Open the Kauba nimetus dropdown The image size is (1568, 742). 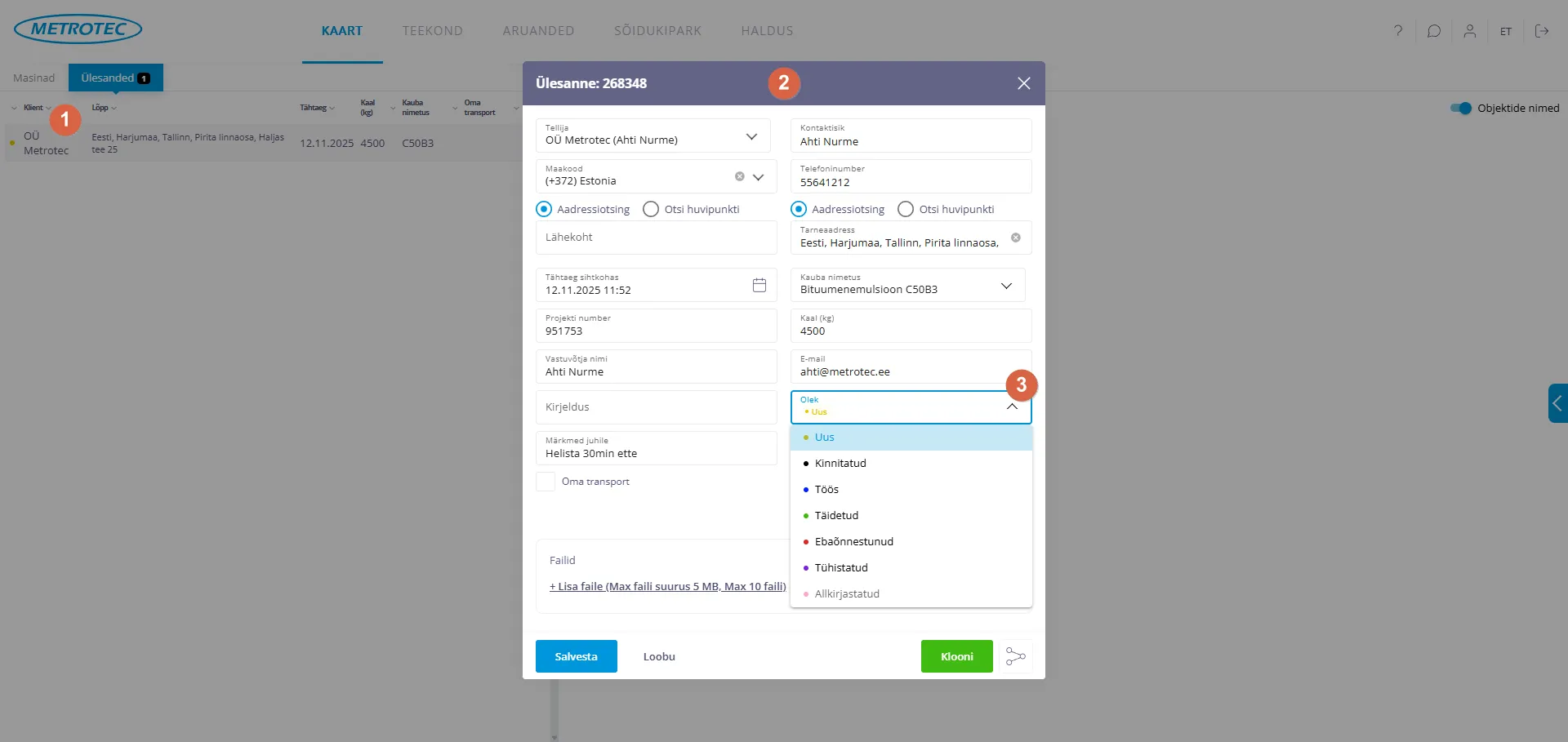coord(1006,286)
